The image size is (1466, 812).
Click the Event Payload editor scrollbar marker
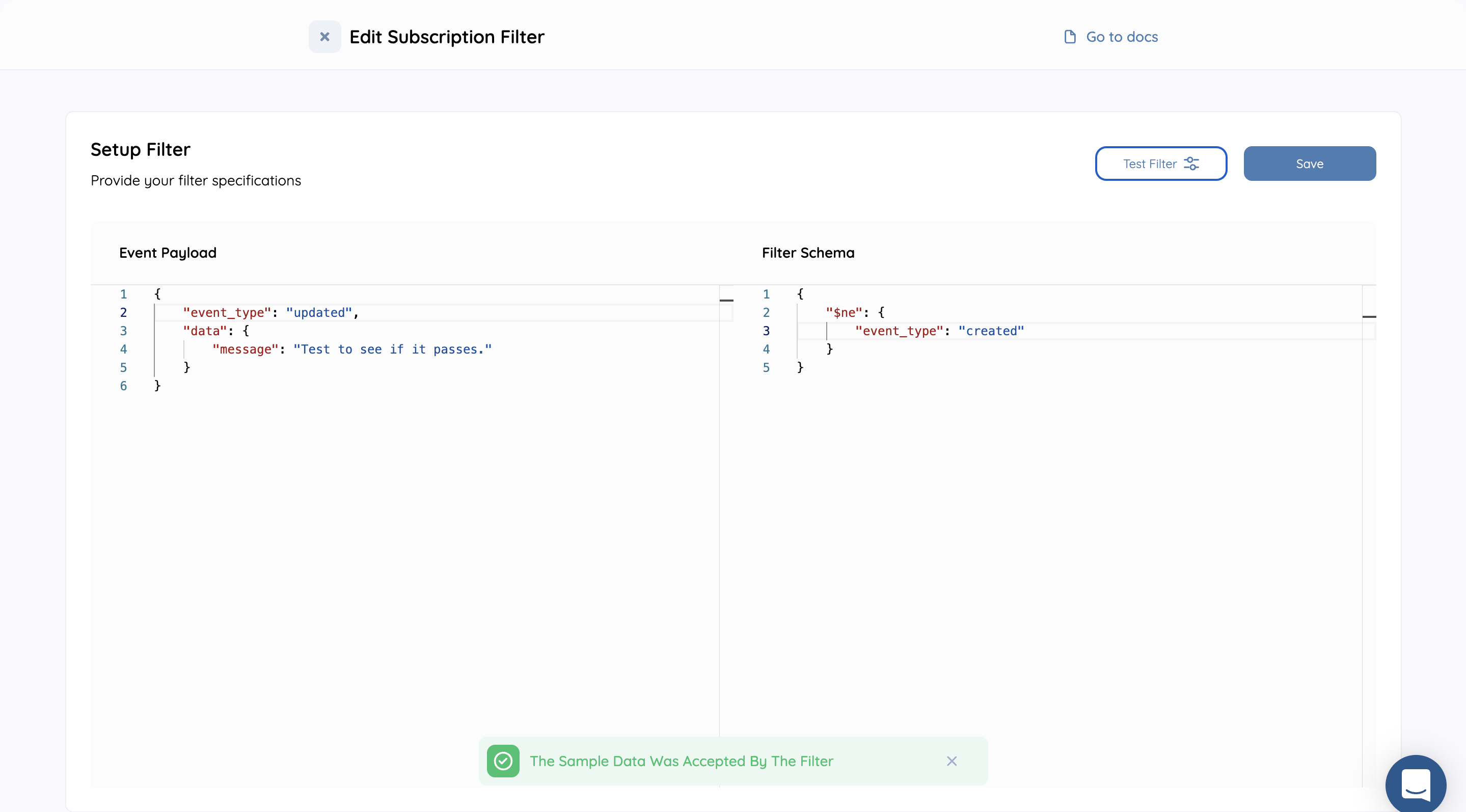pyautogui.click(x=726, y=300)
